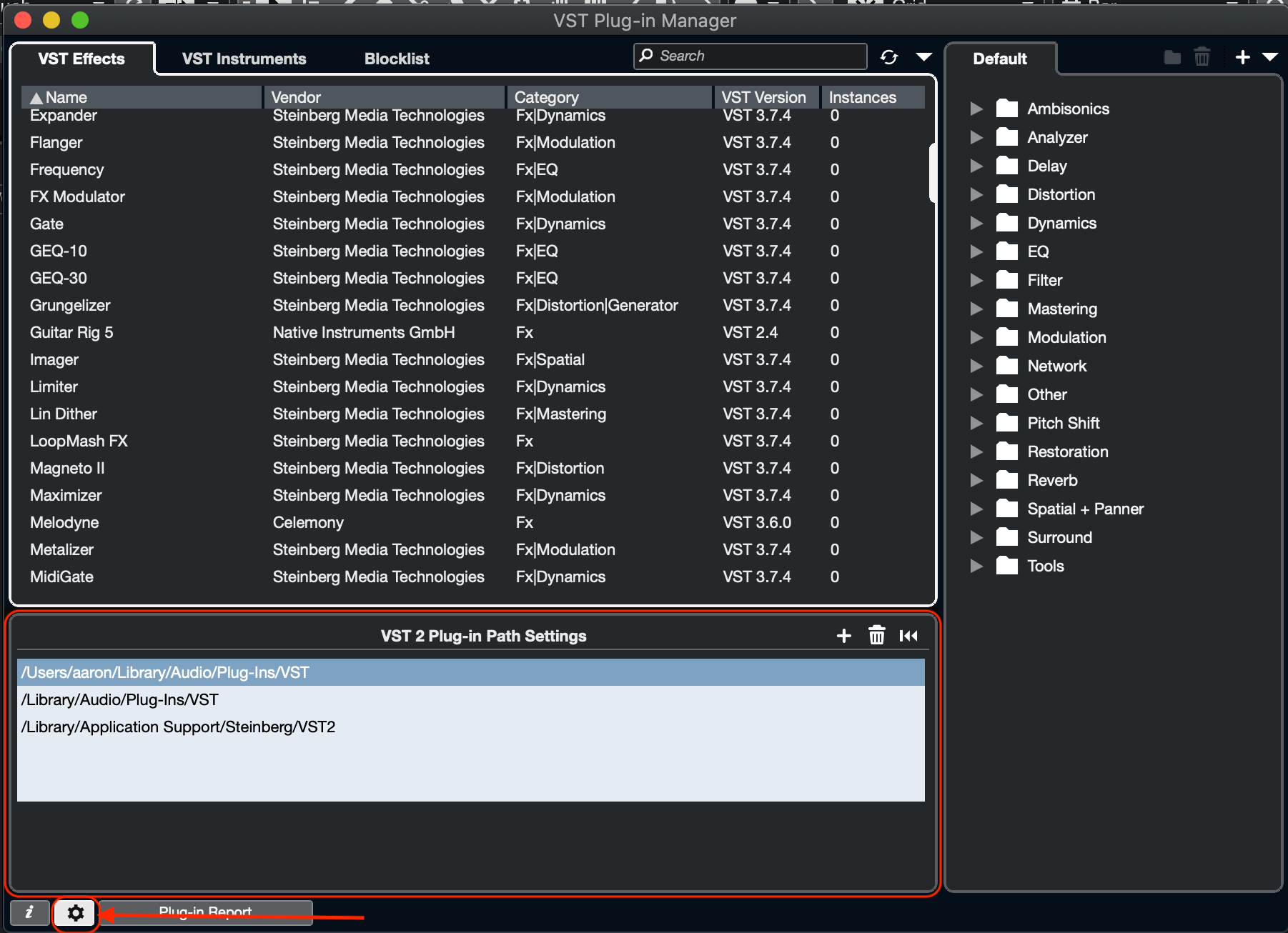Select the Mastering folder icon

pos(1007,308)
